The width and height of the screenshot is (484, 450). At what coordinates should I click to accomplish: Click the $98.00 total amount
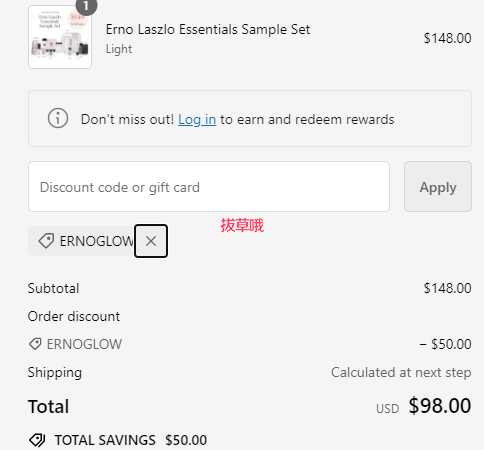click(x=440, y=406)
